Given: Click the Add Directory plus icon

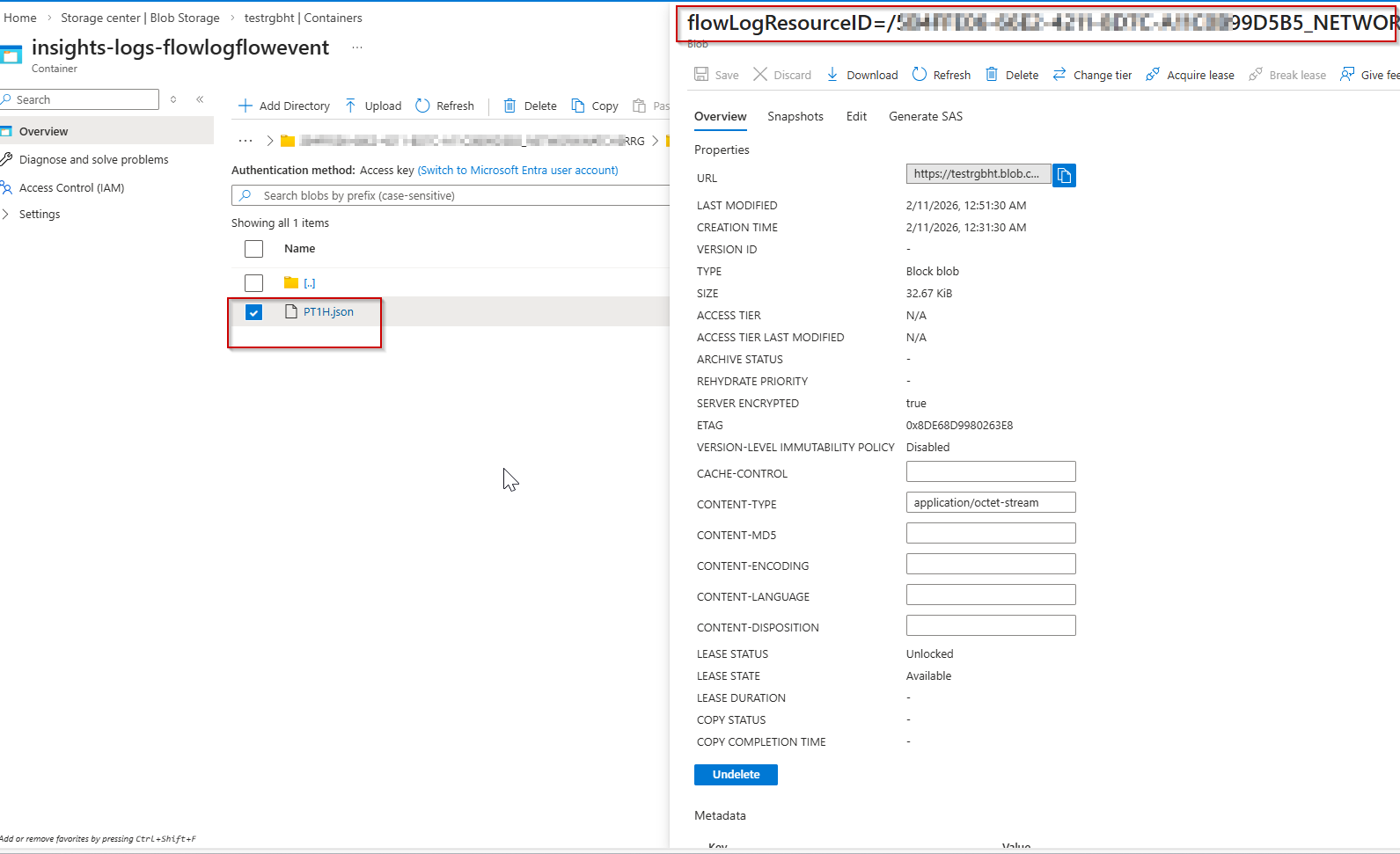Looking at the screenshot, I should [x=246, y=106].
